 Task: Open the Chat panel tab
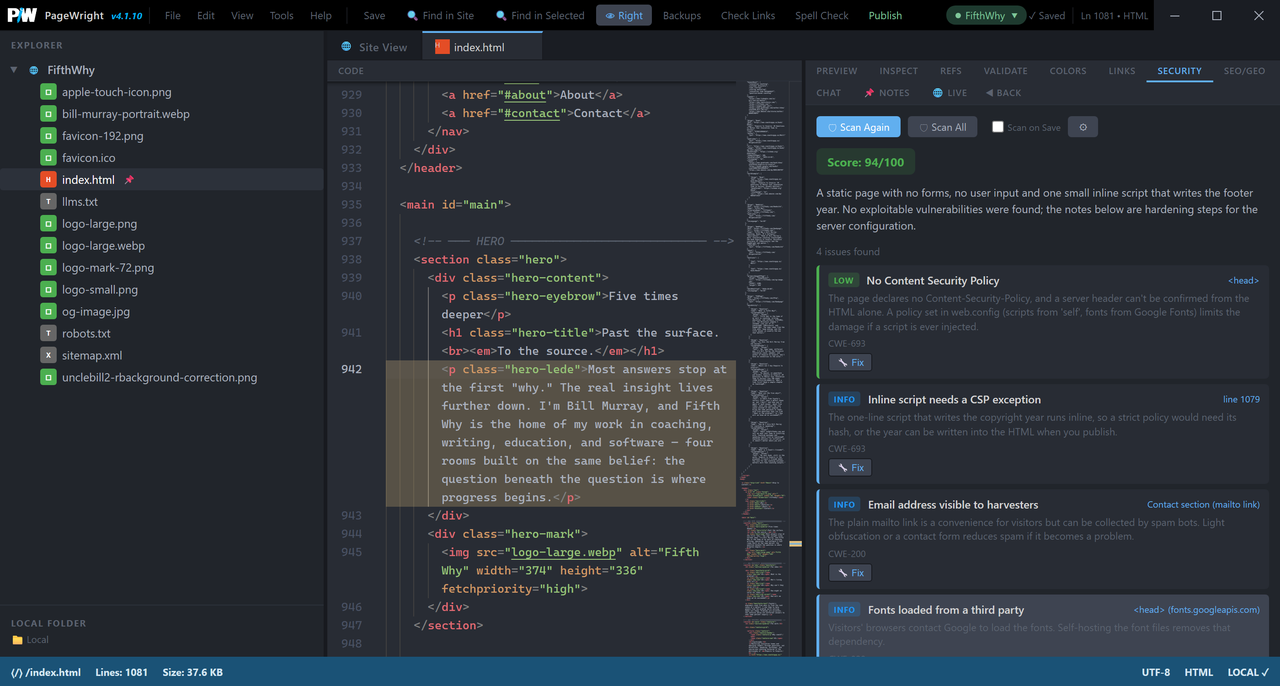pyautogui.click(x=829, y=93)
